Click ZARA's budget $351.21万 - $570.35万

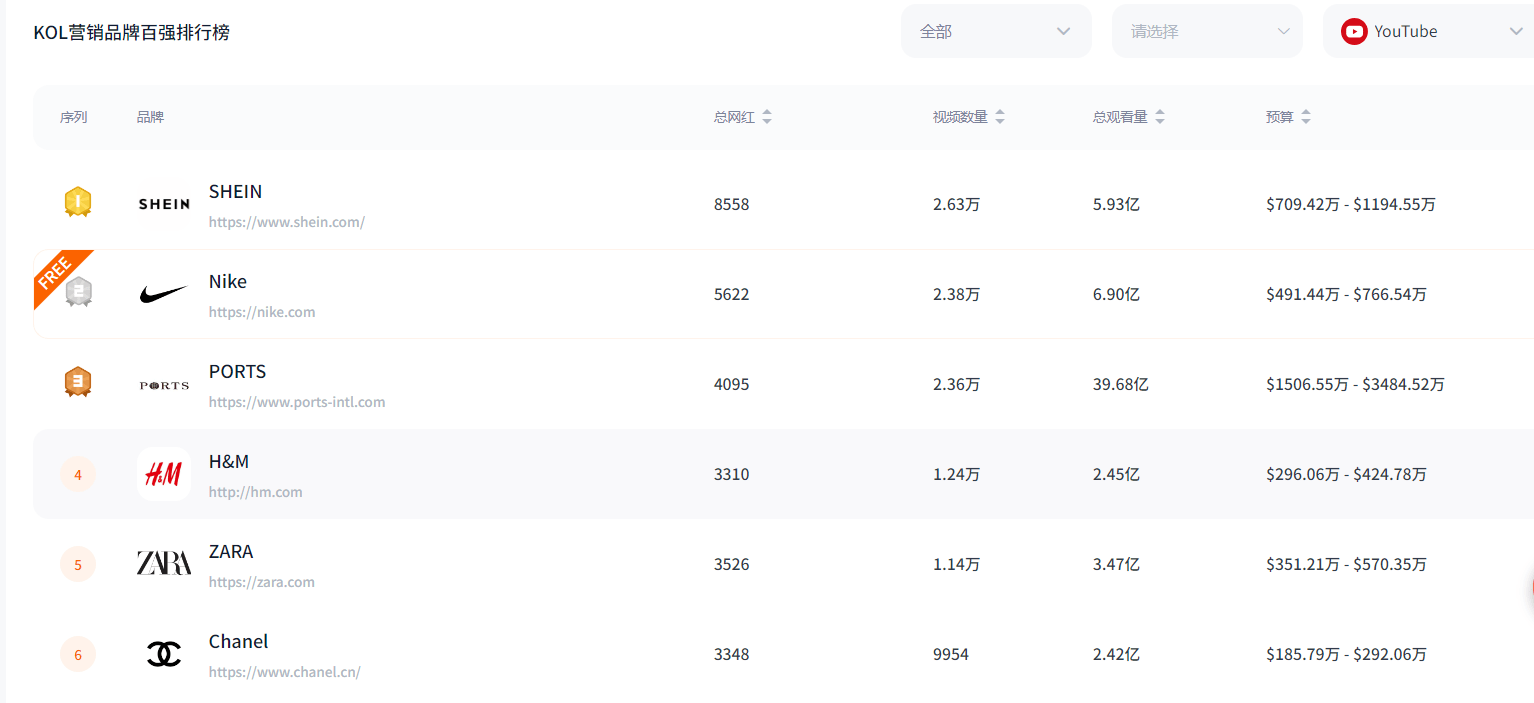point(1346,564)
